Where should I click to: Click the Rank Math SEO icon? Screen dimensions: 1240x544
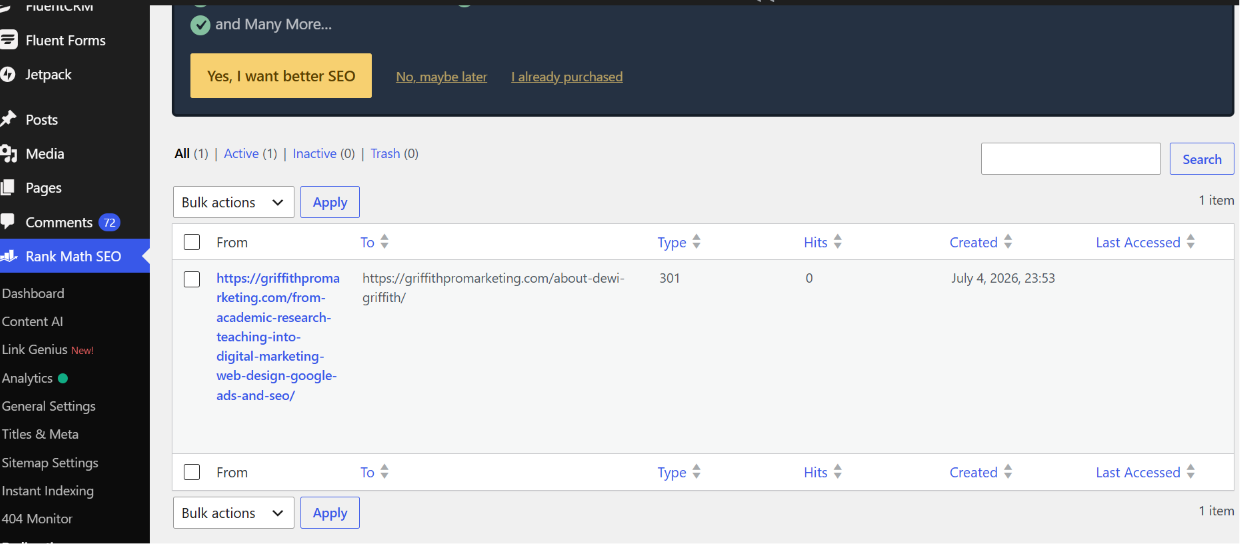(x=9, y=256)
